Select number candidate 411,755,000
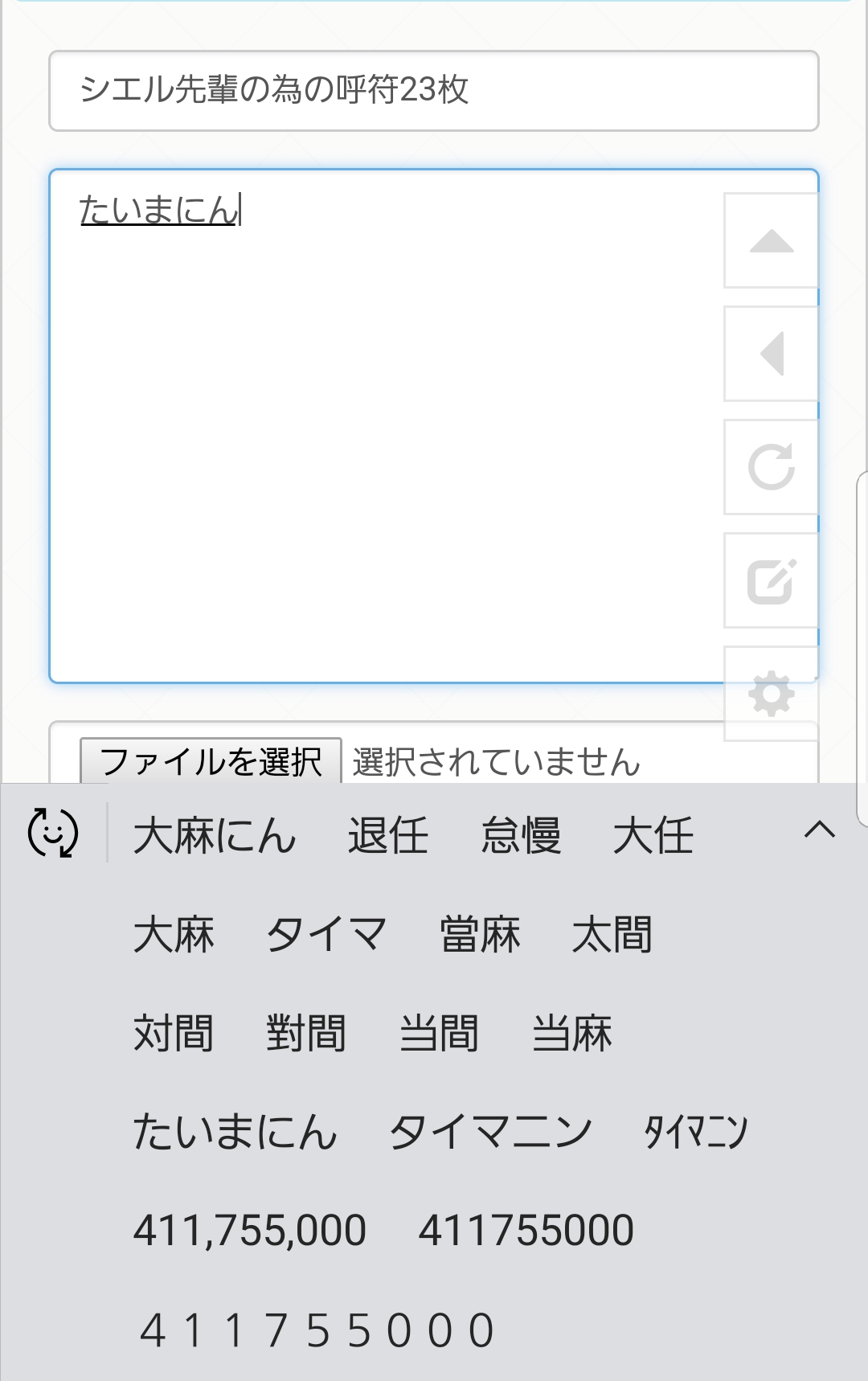This screenshot has height=1381, width=868. click(x=250, y=1231)
